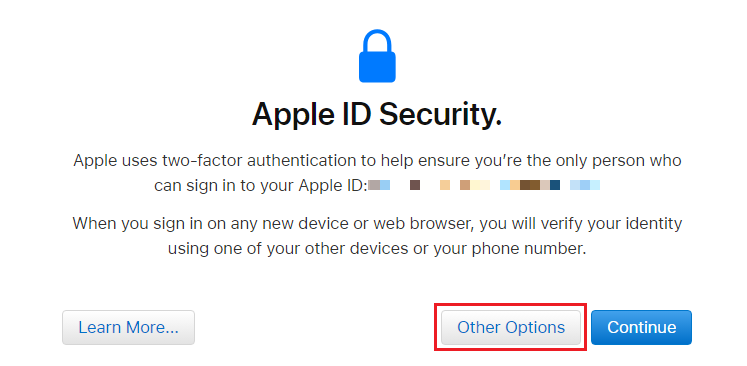Choose the Other Options button

511,327
